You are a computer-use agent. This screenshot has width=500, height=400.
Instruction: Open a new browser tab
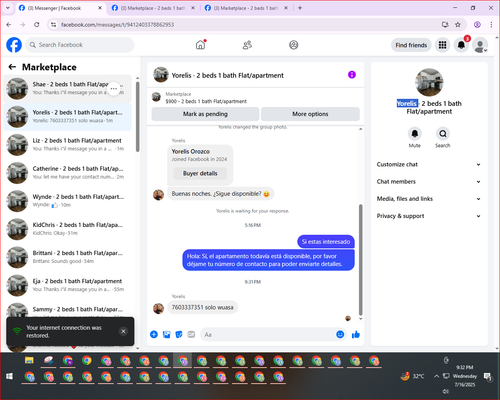300,8
